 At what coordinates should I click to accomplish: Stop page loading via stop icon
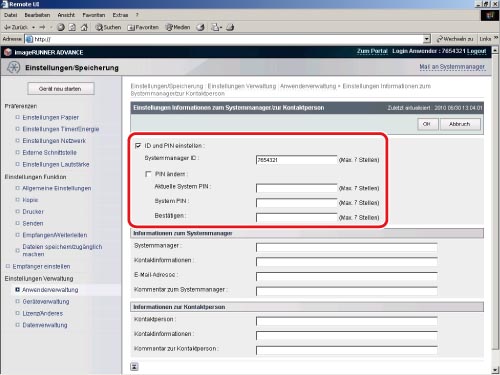[x=61, y=27]
